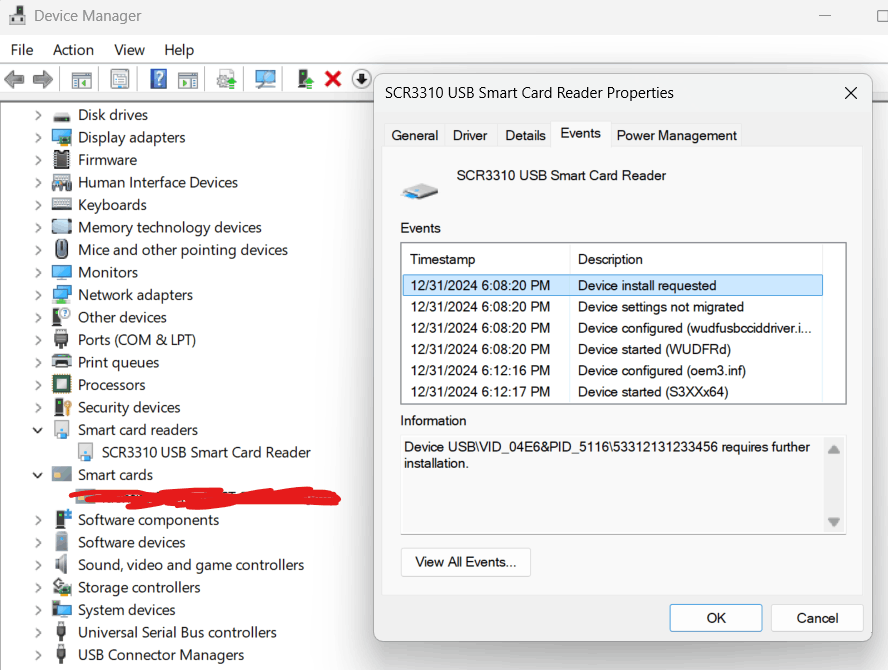Click the Update device driver toolbar icon
Screen dimensions: 888x670
[227, 79]
